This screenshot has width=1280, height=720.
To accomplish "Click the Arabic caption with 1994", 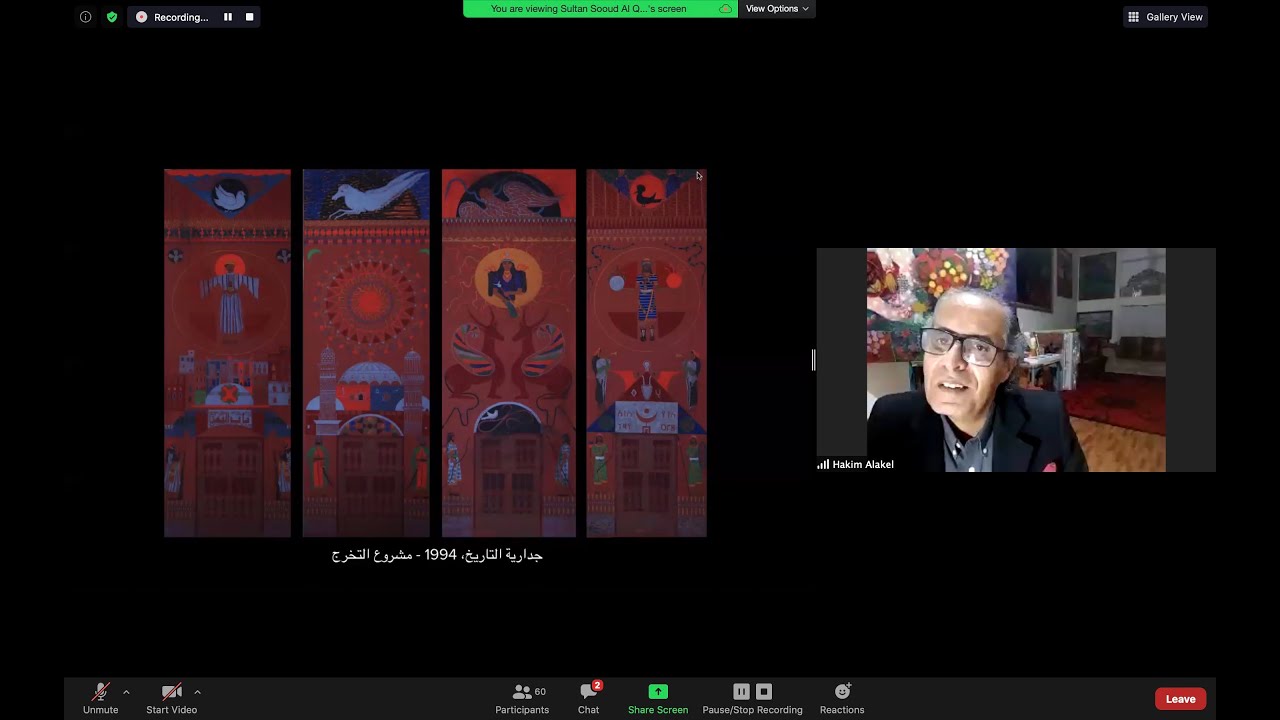I will [x=437, y=554].
